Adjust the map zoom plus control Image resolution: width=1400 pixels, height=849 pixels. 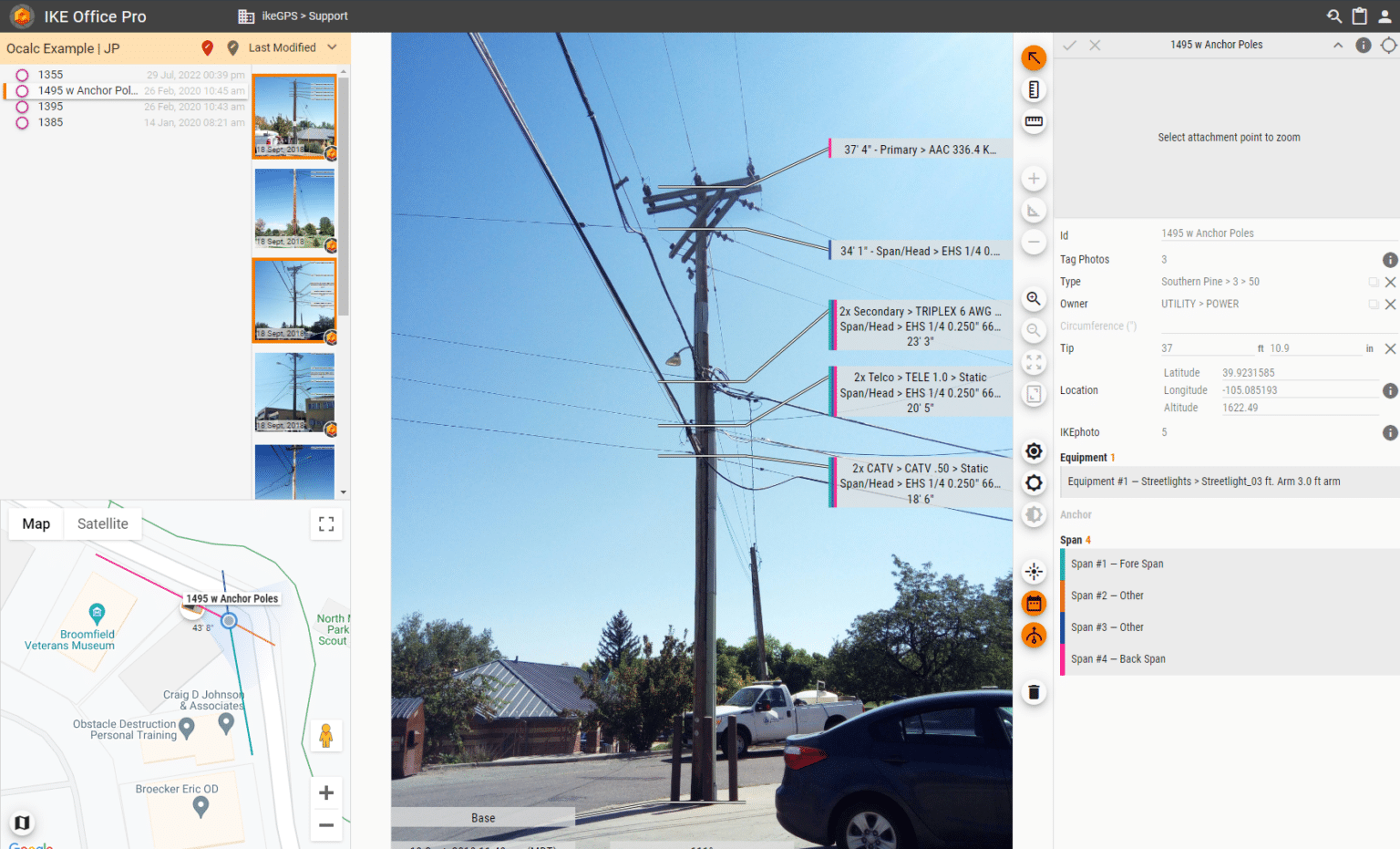(325, 792)
